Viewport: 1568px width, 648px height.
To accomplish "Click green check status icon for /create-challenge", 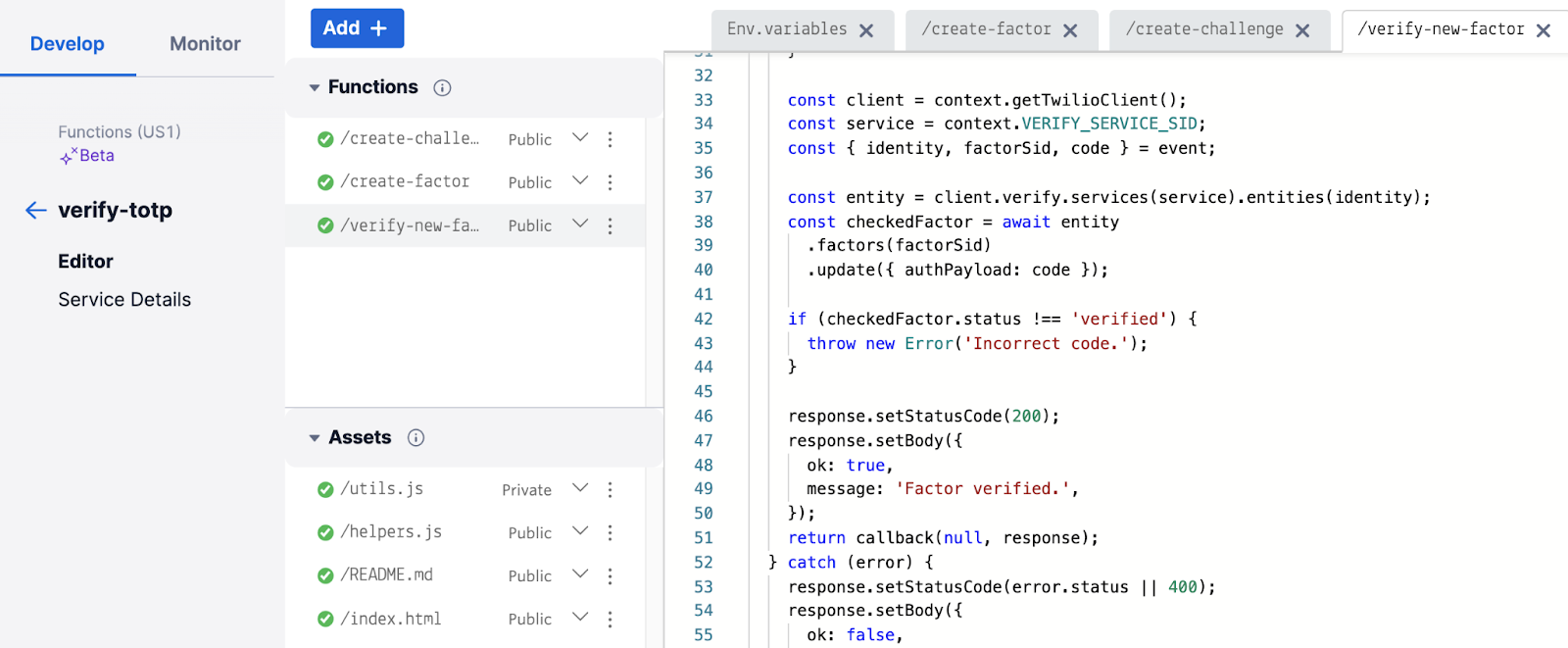I will pos(325,139).
